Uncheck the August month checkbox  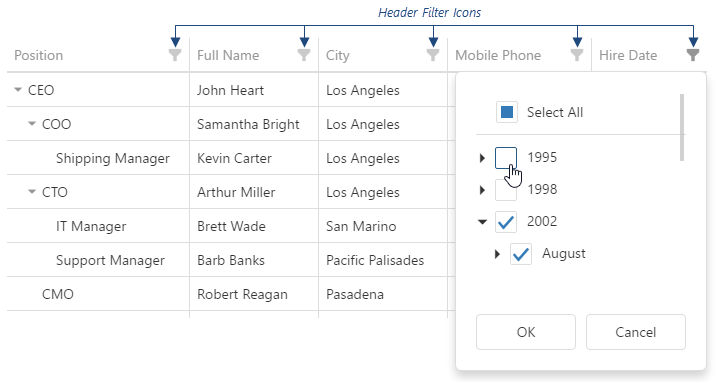(x=521, y=254)
